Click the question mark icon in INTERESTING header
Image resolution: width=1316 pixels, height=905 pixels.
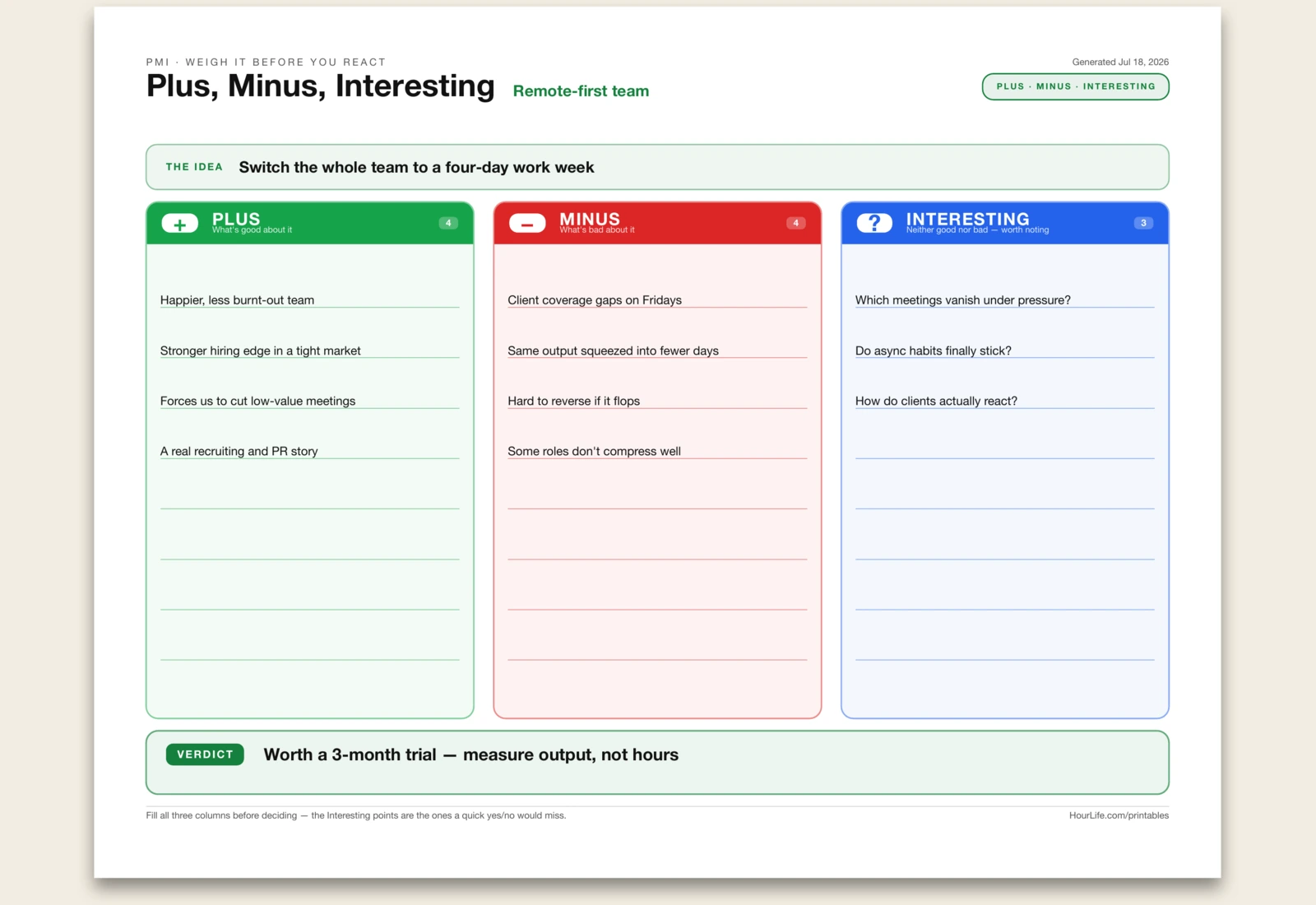[x=874, y=224]
